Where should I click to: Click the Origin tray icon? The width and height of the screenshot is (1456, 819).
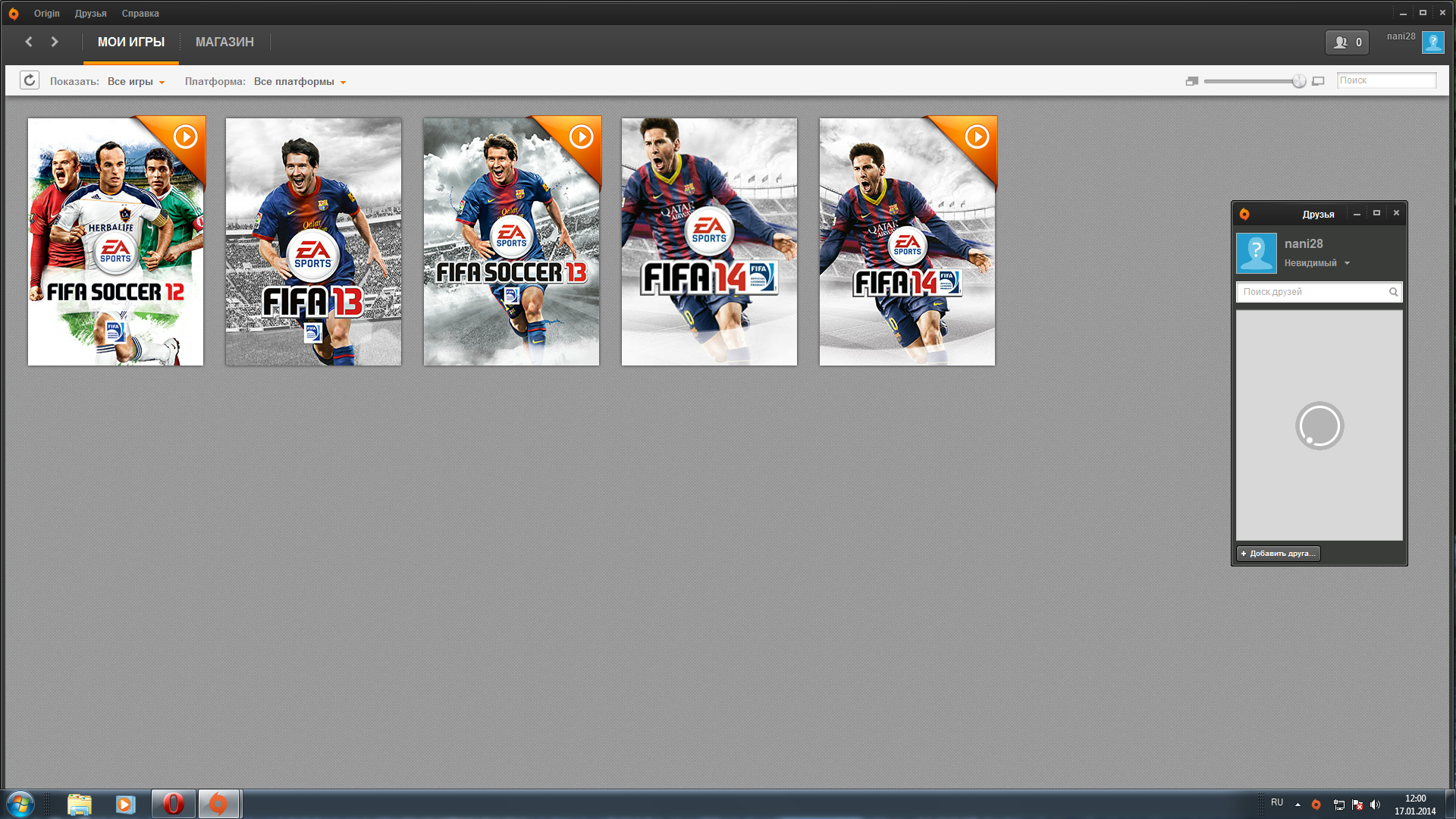pos(1316,805)
